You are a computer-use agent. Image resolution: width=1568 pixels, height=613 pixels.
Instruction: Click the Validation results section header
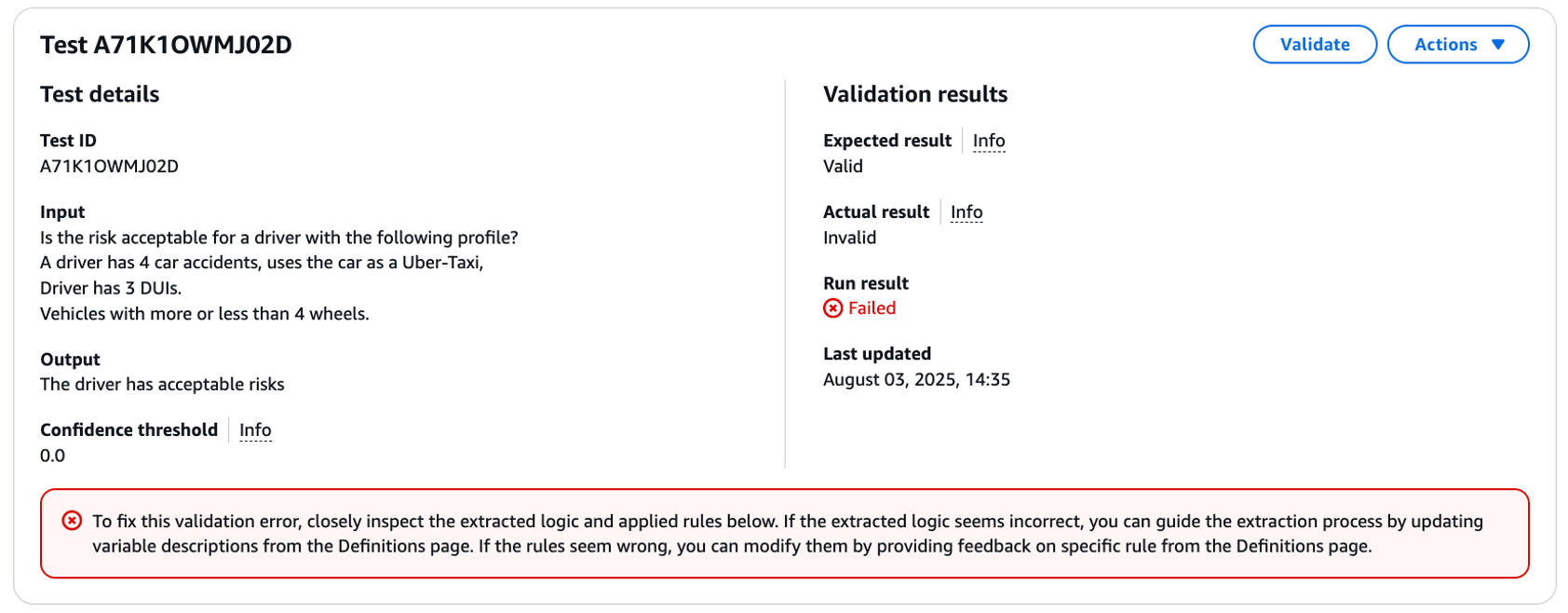coord(914,94)
